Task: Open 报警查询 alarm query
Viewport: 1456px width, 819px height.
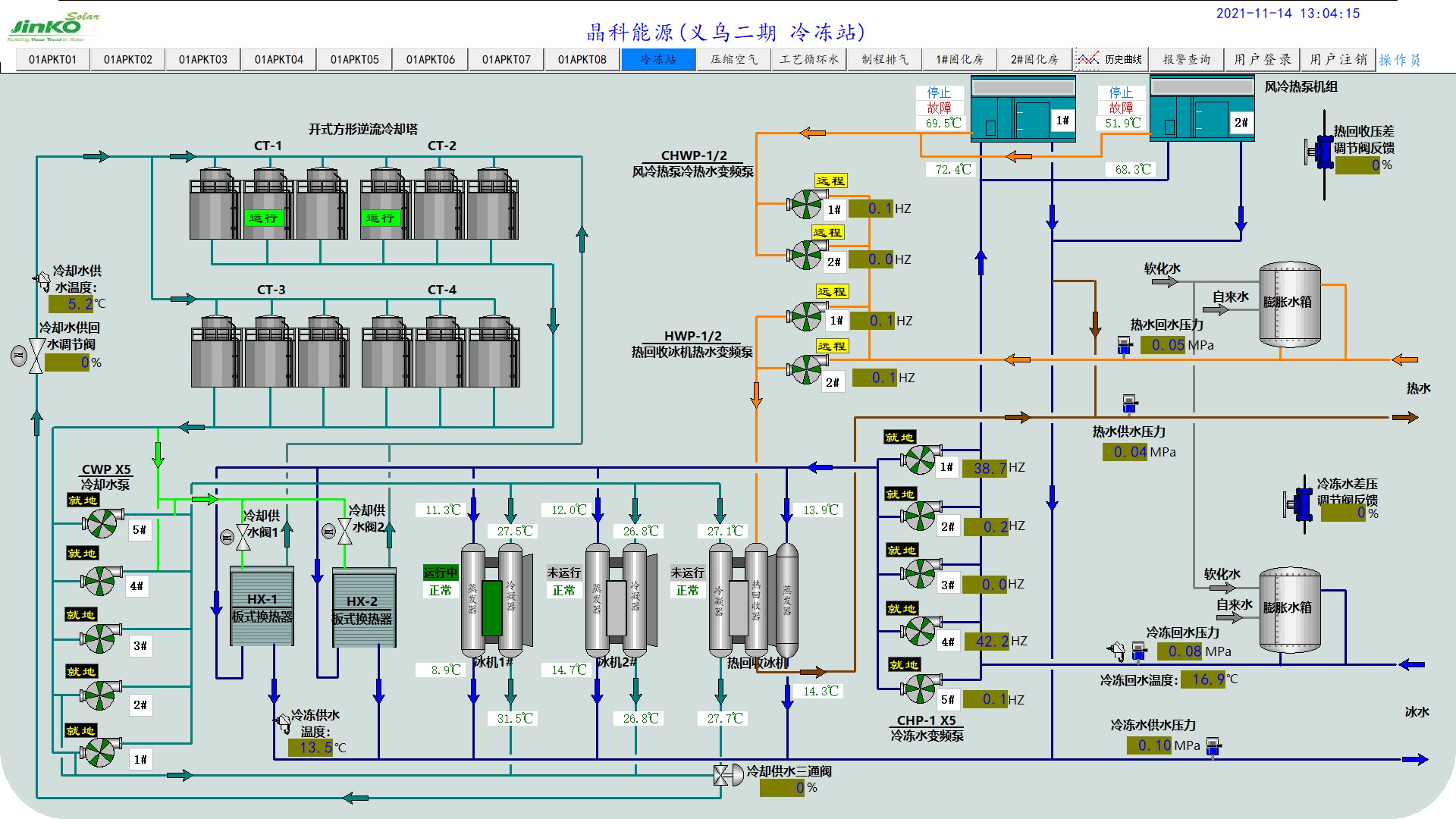Action: coord(1186,59)
